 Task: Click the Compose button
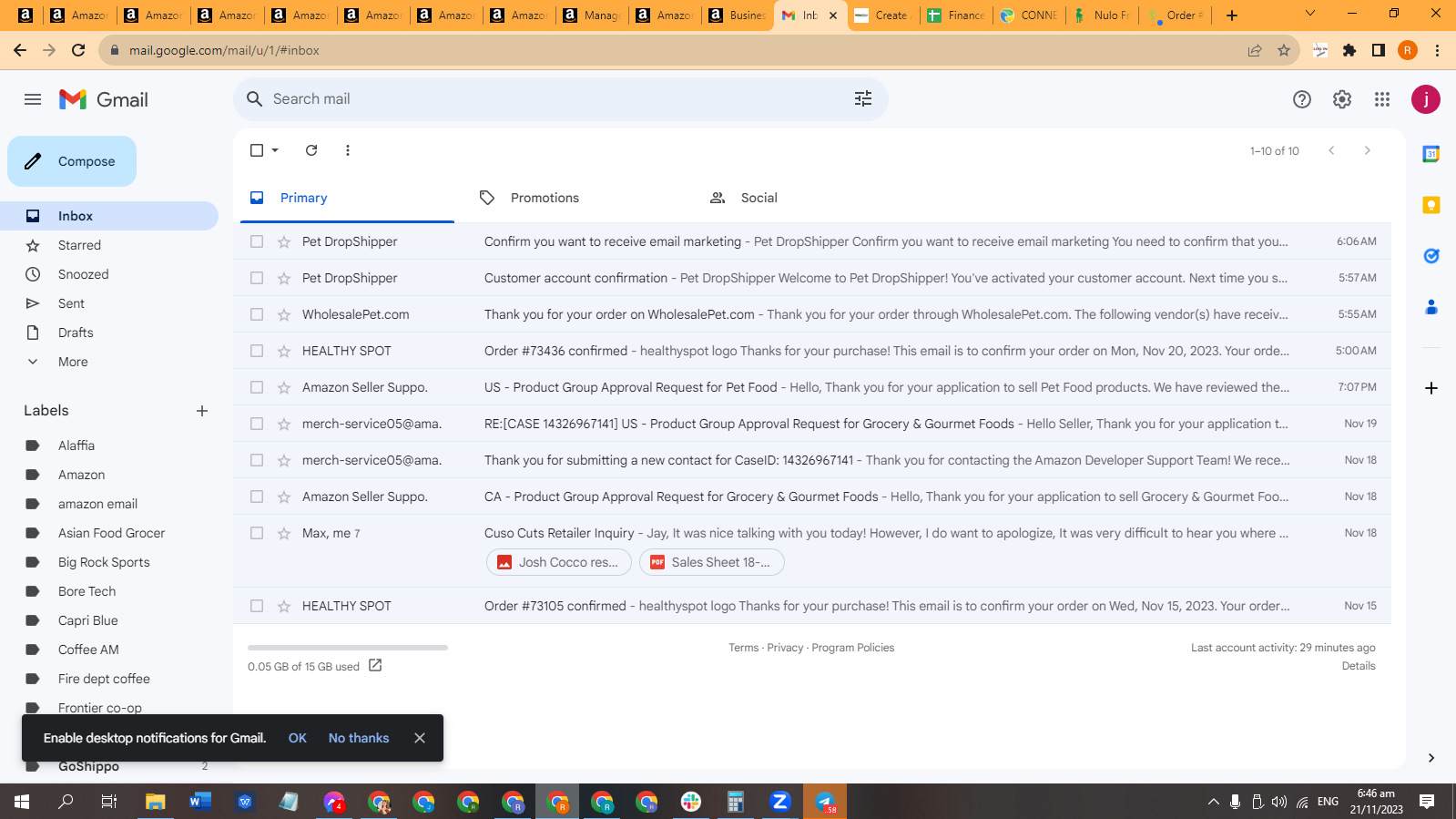(72, 161)
